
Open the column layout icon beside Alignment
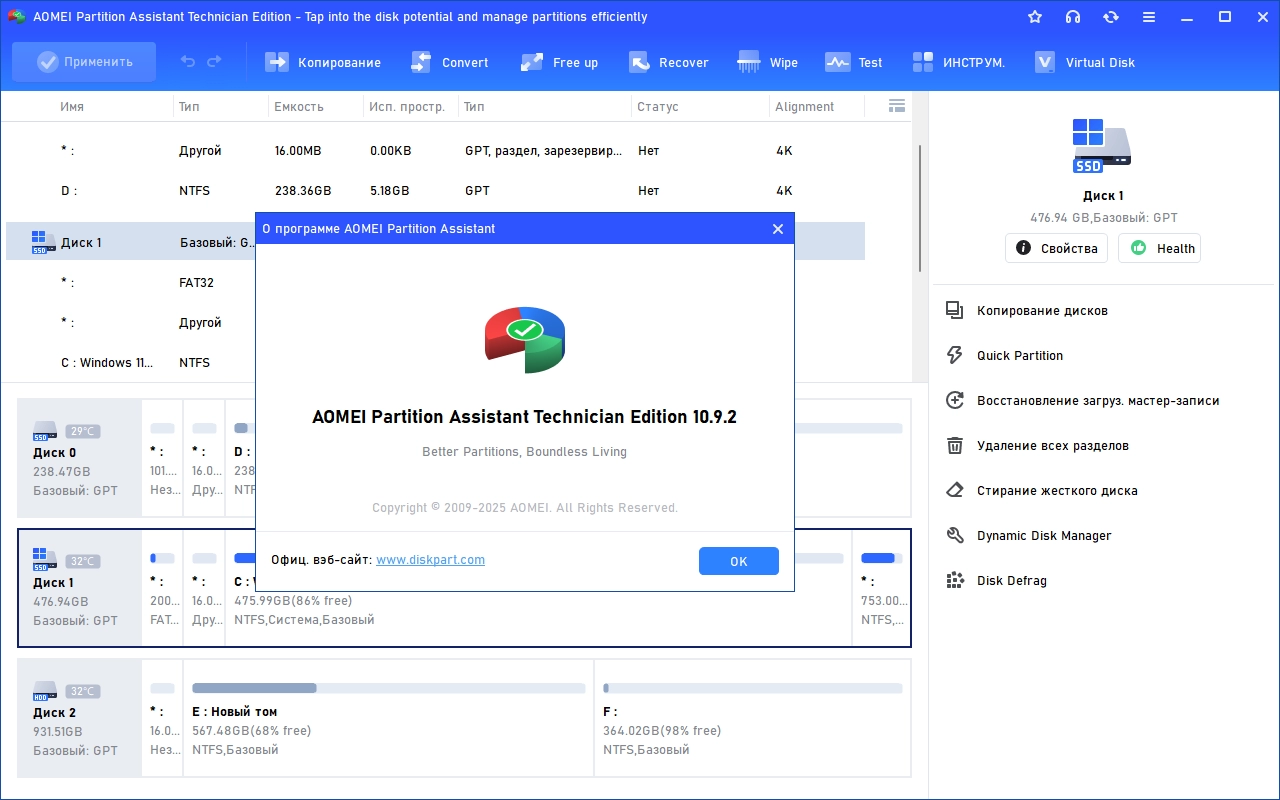coord(897,106)
